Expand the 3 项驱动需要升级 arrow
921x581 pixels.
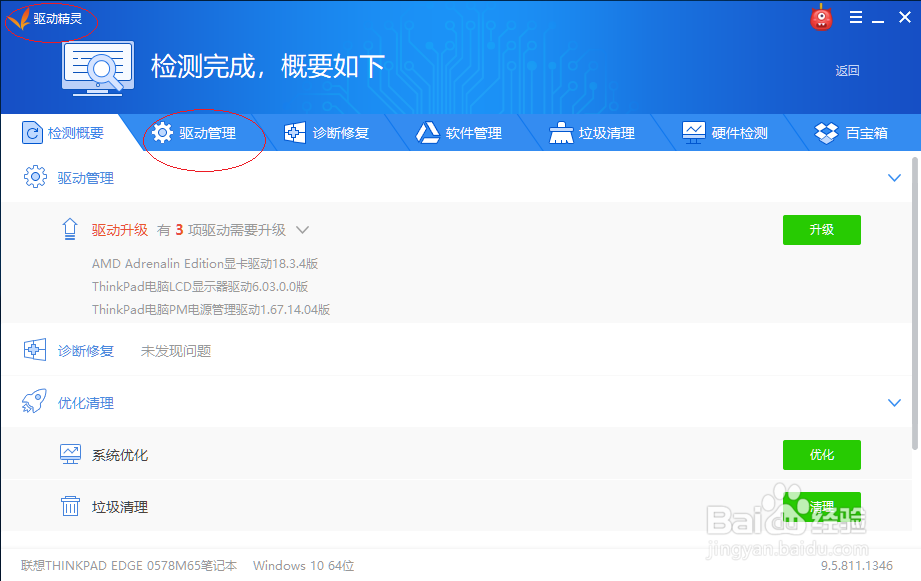(x=303, y=230)
